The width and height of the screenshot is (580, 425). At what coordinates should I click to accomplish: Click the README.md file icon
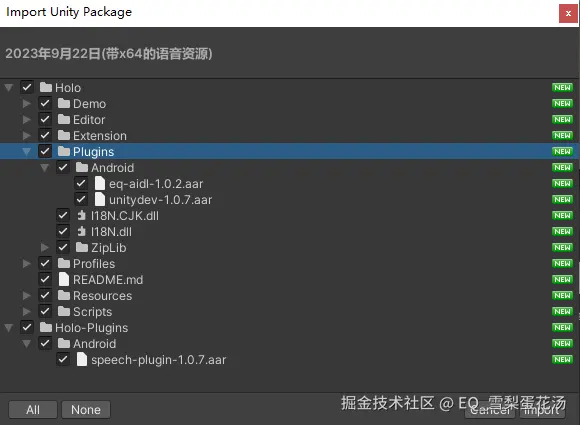coord(64,279)
